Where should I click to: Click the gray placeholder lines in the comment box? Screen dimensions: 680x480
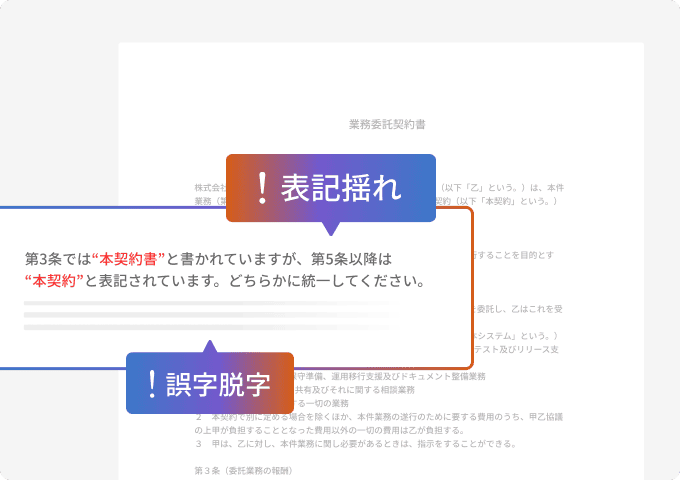coord(200,314)
